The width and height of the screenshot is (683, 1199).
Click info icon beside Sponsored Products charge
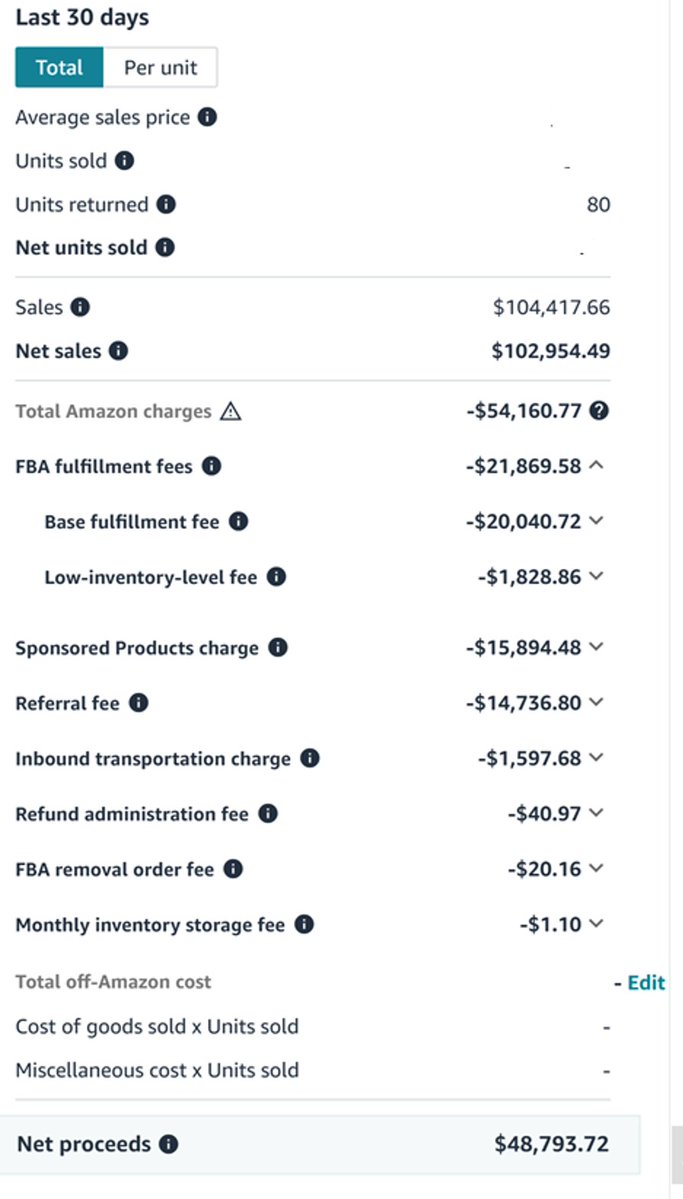tap(278, 648)
